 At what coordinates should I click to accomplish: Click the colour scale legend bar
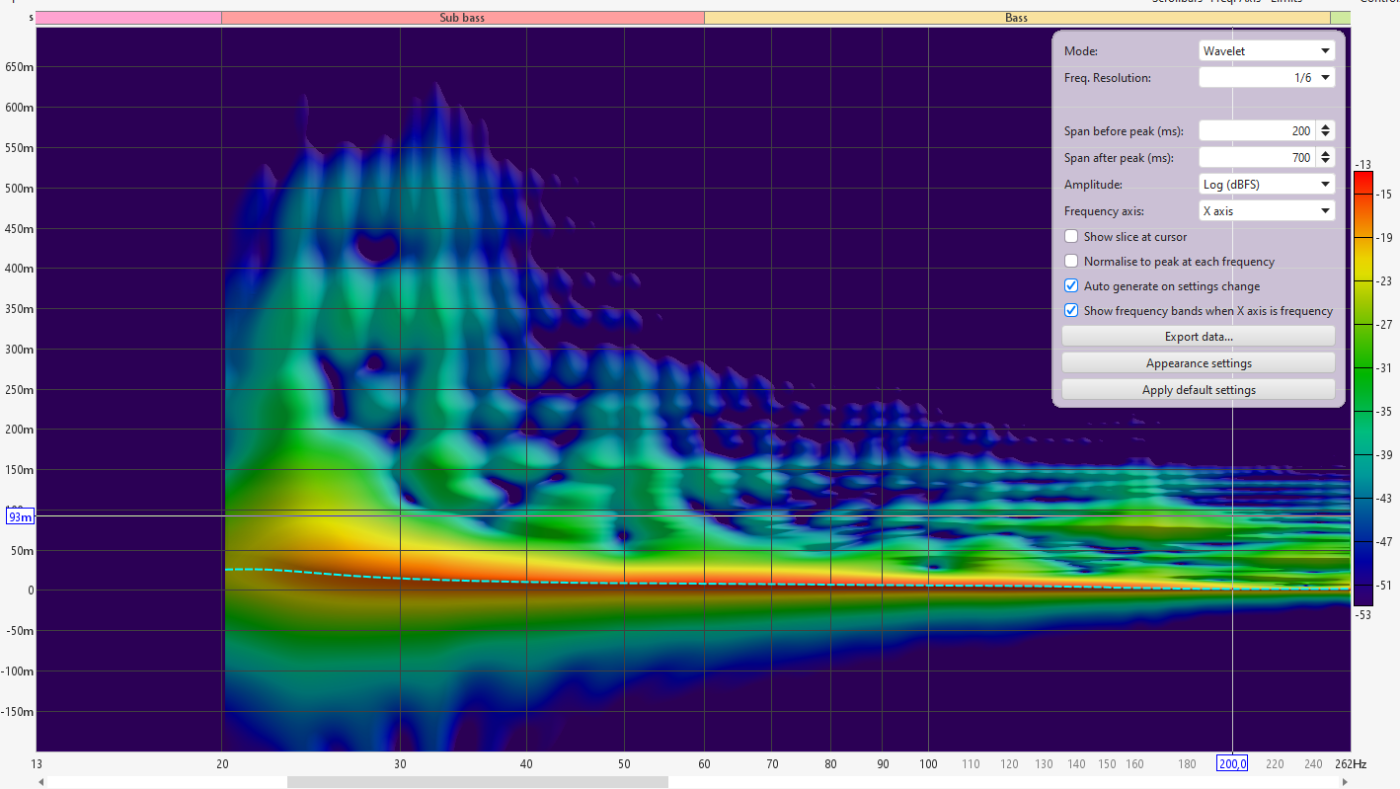1362,388
